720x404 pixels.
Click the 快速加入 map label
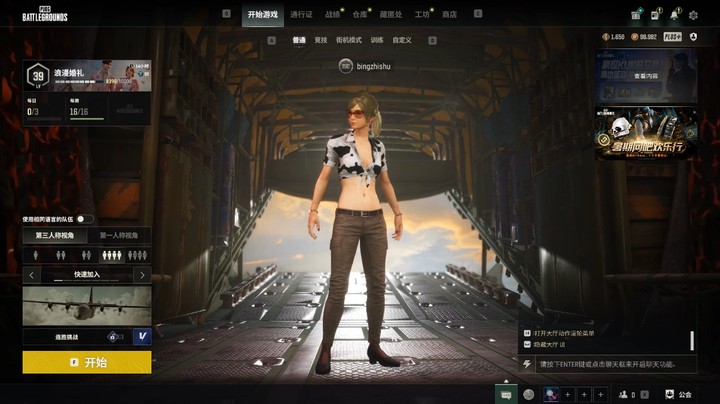(87, 275)
